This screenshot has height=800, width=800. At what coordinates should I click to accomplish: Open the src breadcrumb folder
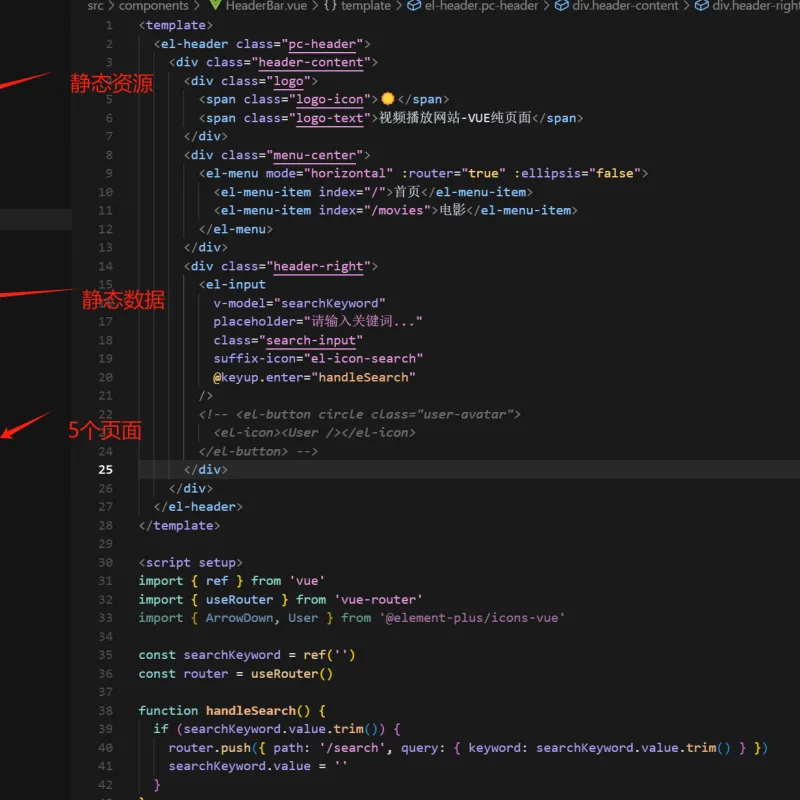(x=95, y=6)
